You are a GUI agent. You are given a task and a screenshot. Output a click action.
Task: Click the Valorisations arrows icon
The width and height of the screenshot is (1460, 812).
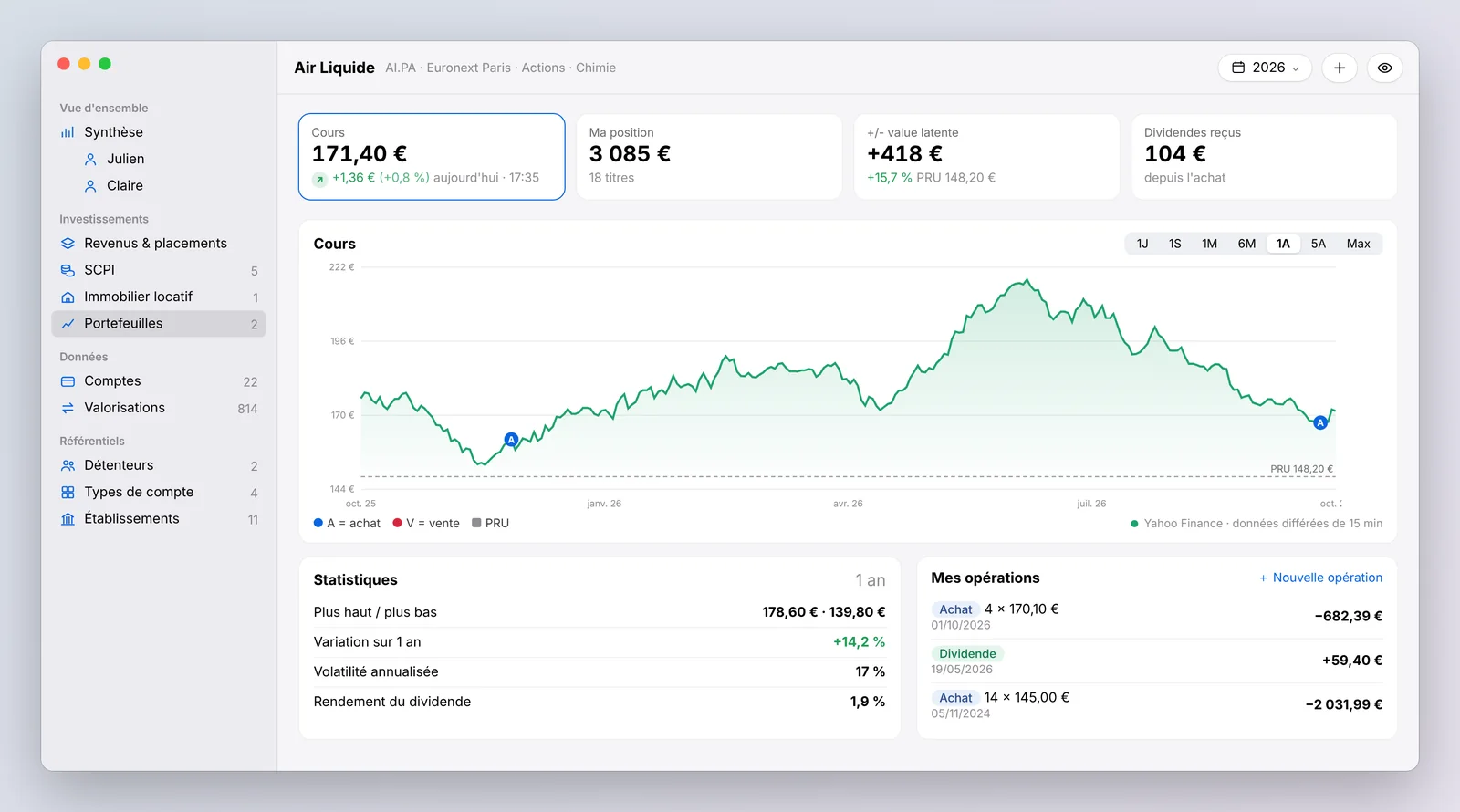pos(68,408)
